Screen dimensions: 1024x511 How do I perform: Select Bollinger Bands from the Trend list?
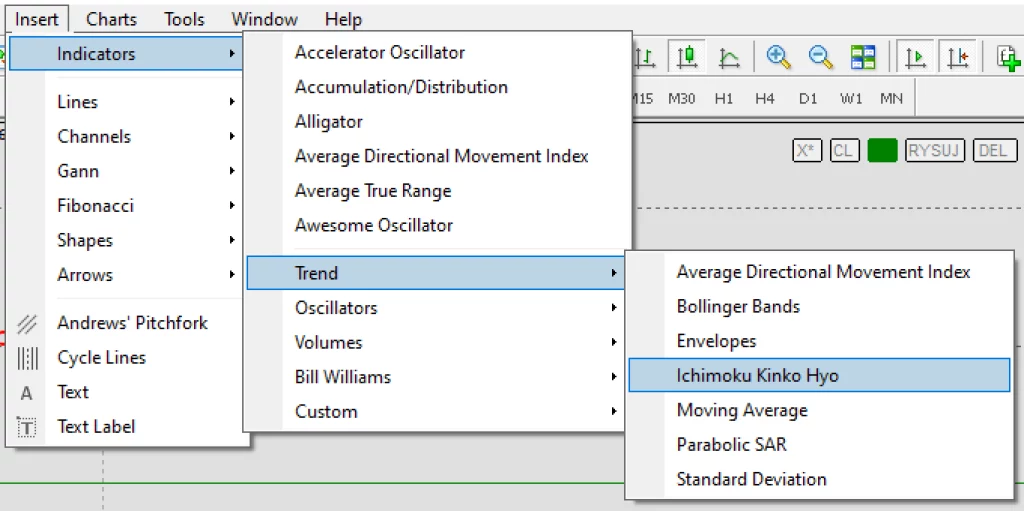(738, 307)
